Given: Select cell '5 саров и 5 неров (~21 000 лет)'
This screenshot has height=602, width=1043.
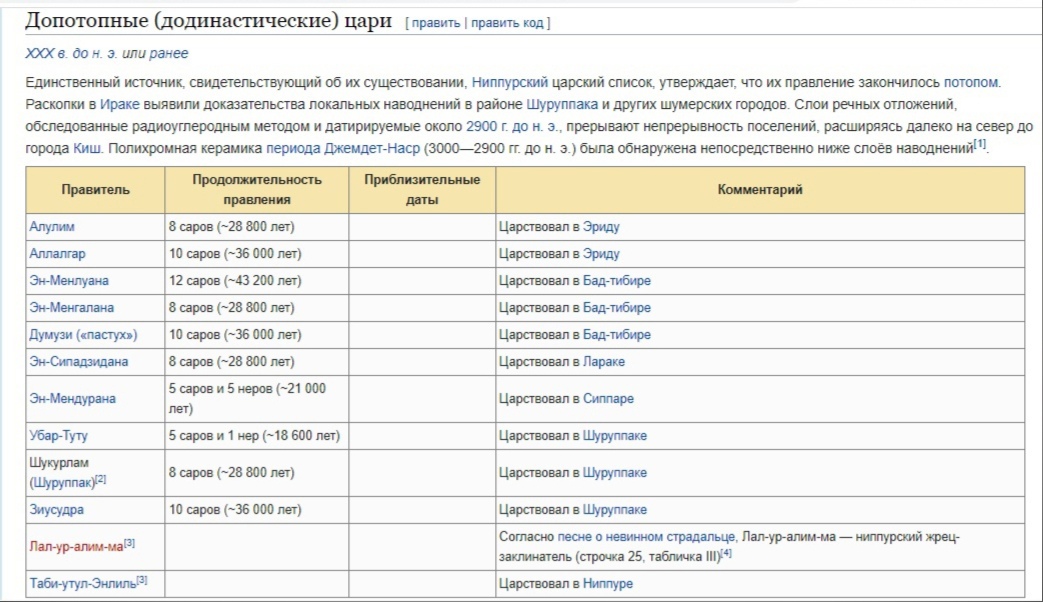Looking at the screenshot, I should tap(257, 398).
